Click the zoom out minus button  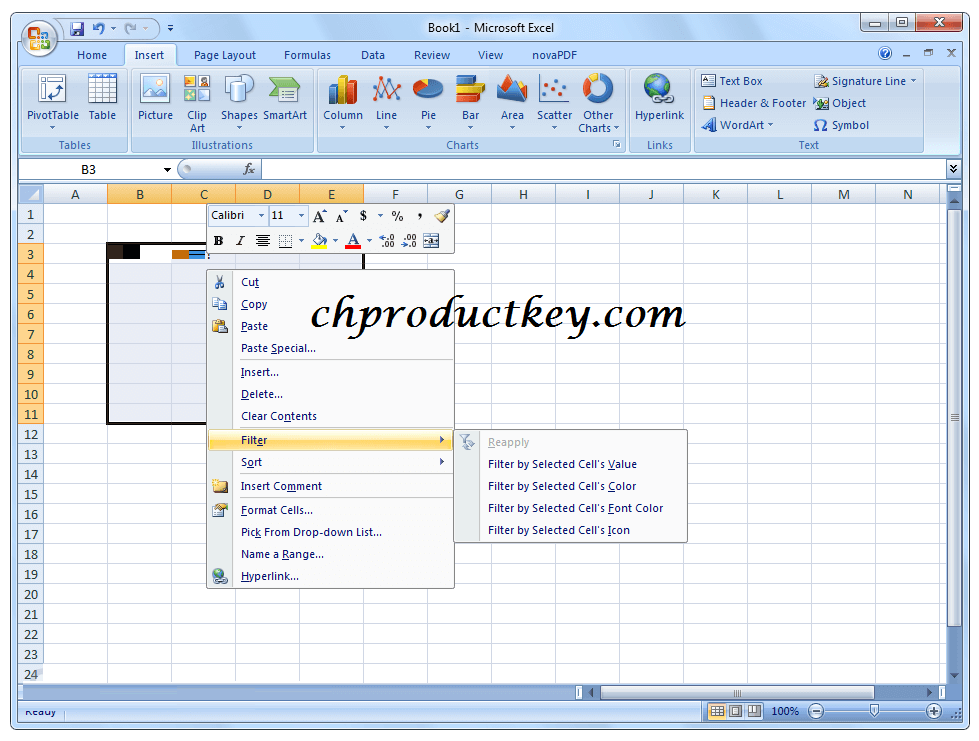point(815,711)
